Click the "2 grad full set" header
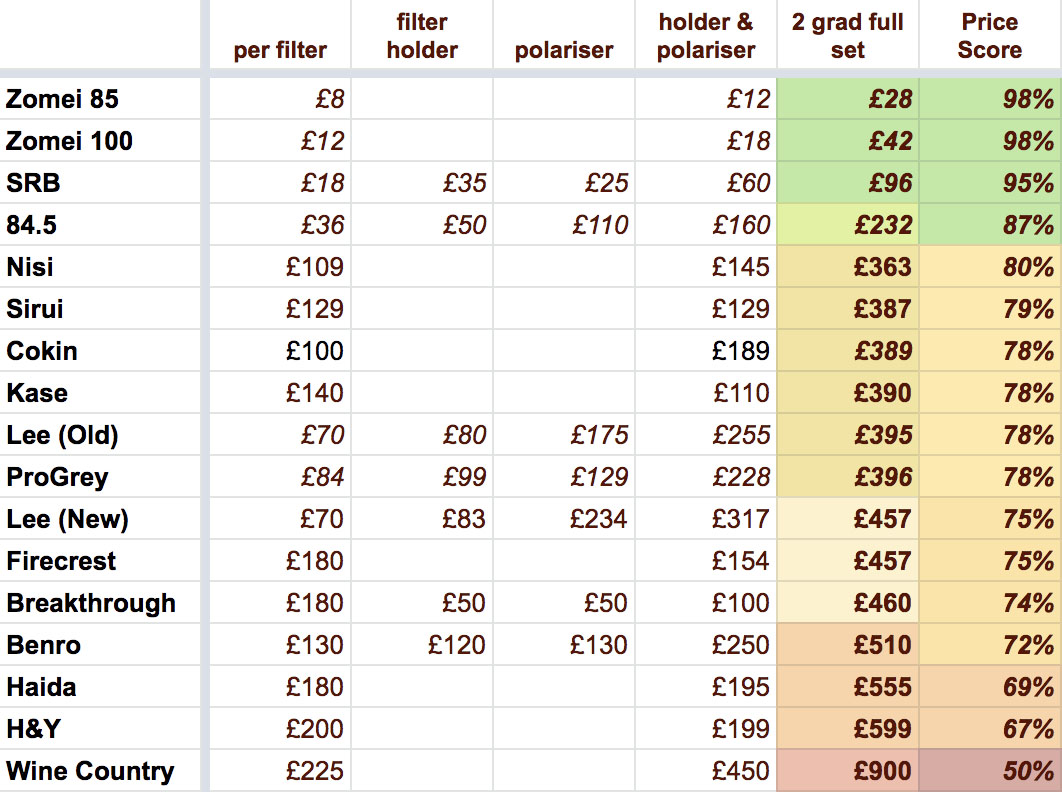Image resolution: width=1062 pixels, height=792 pixels. click(847, 36)
